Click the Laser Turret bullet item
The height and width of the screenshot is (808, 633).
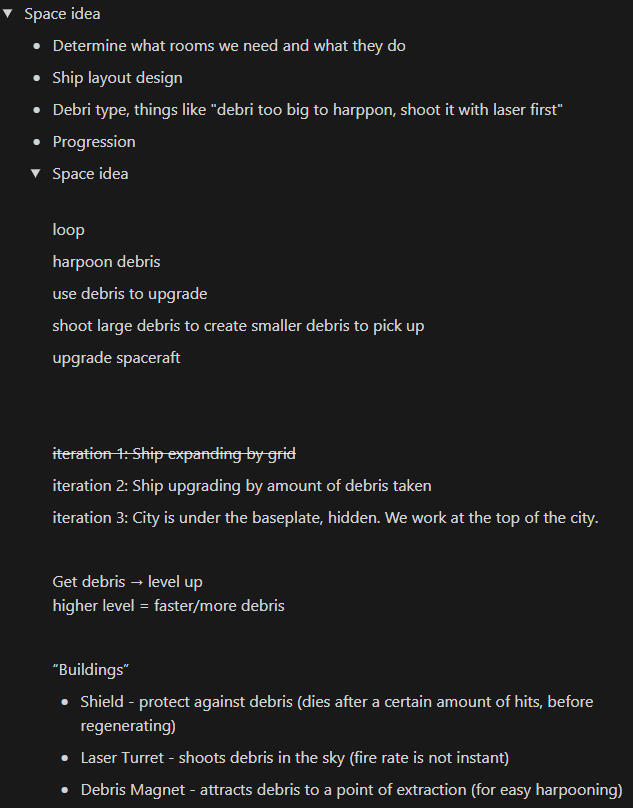pyautogui.click(x=295, y=758)
